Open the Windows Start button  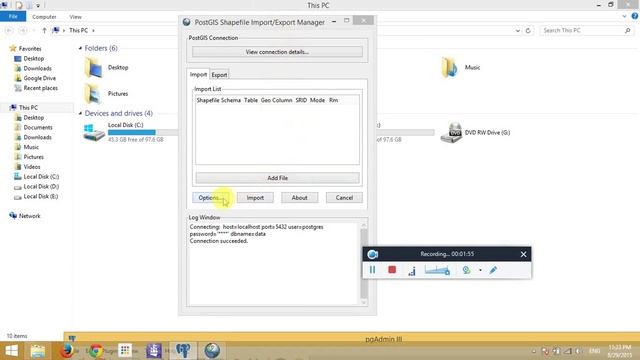point(11,351)
